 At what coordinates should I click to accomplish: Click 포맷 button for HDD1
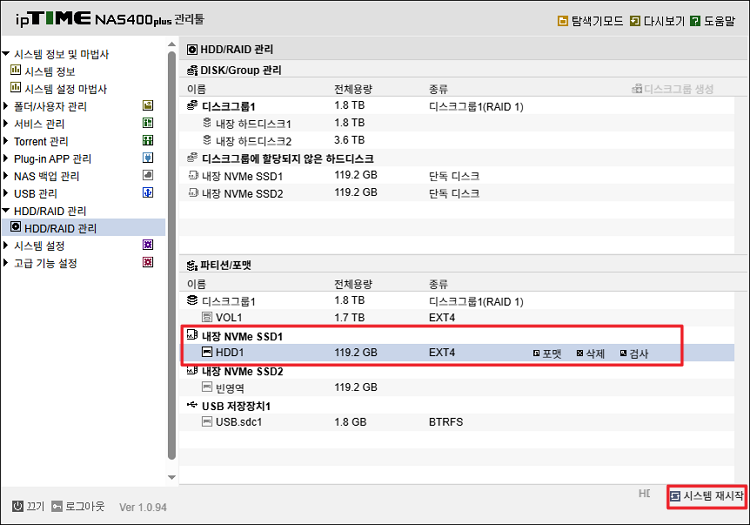click(x=547, y=353)
